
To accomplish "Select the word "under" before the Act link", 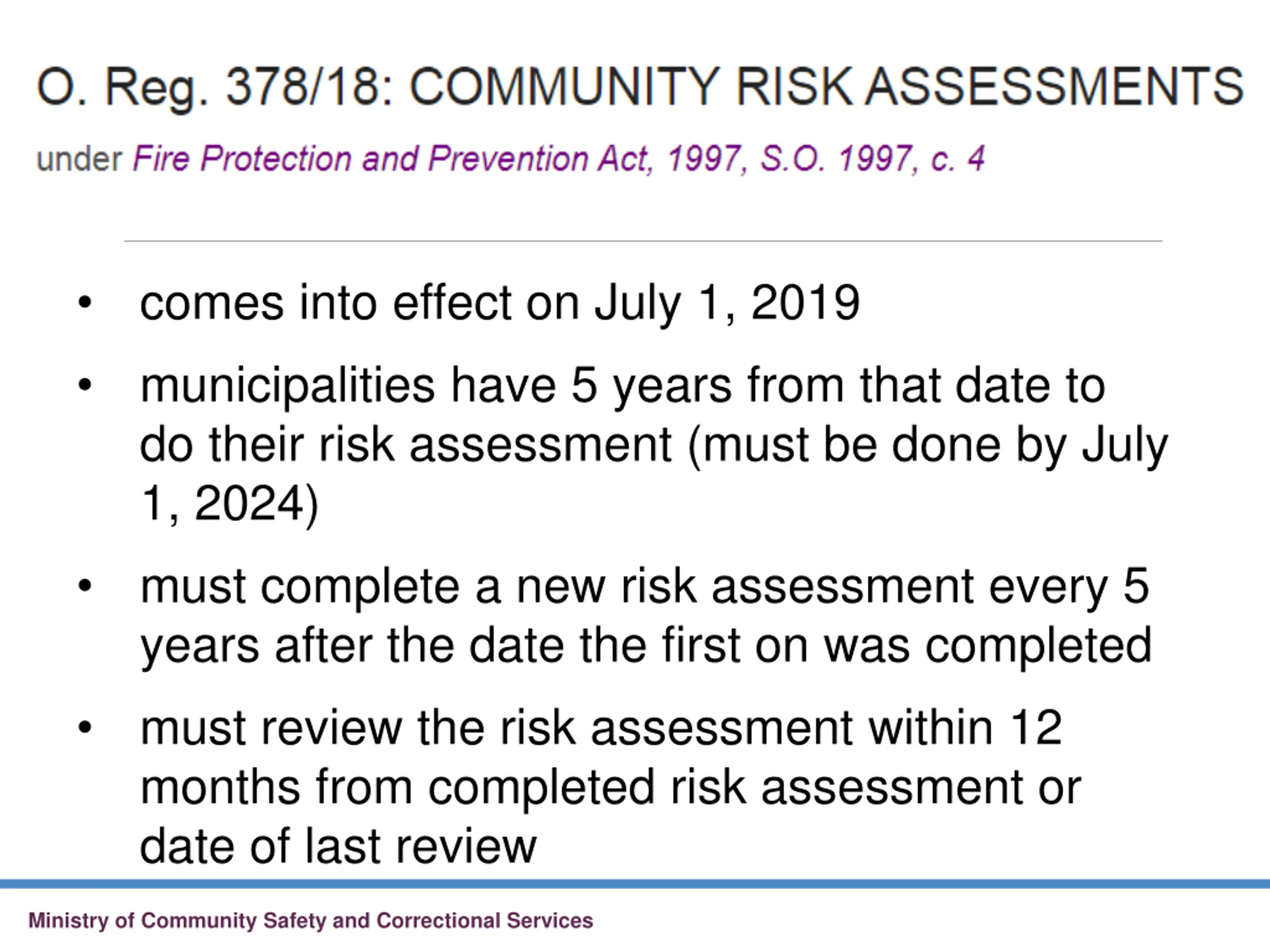I will (x=79, y=160).
